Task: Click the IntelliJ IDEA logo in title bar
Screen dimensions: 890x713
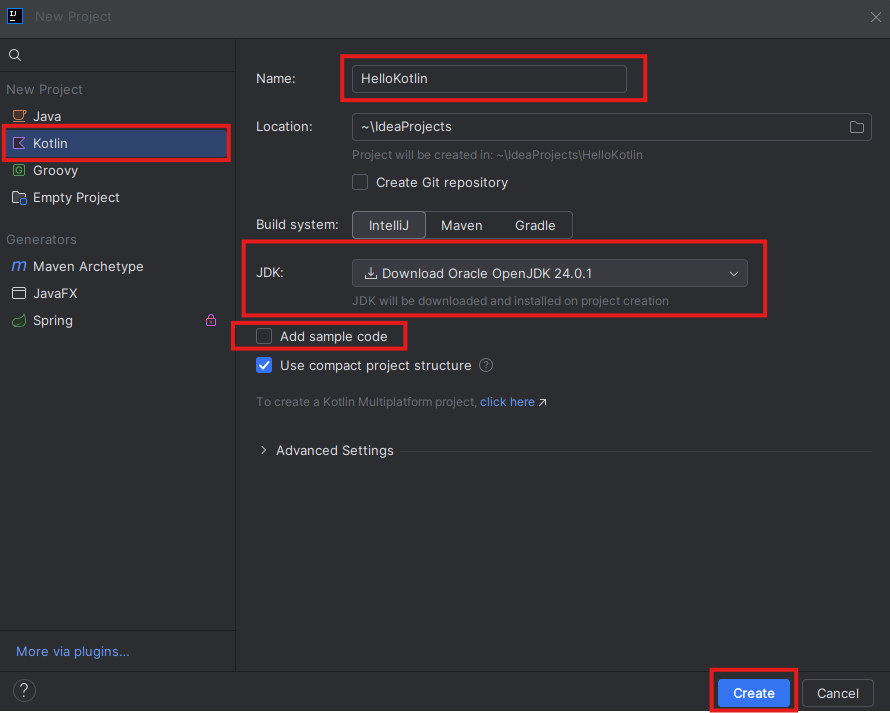Action: (15, 16)
